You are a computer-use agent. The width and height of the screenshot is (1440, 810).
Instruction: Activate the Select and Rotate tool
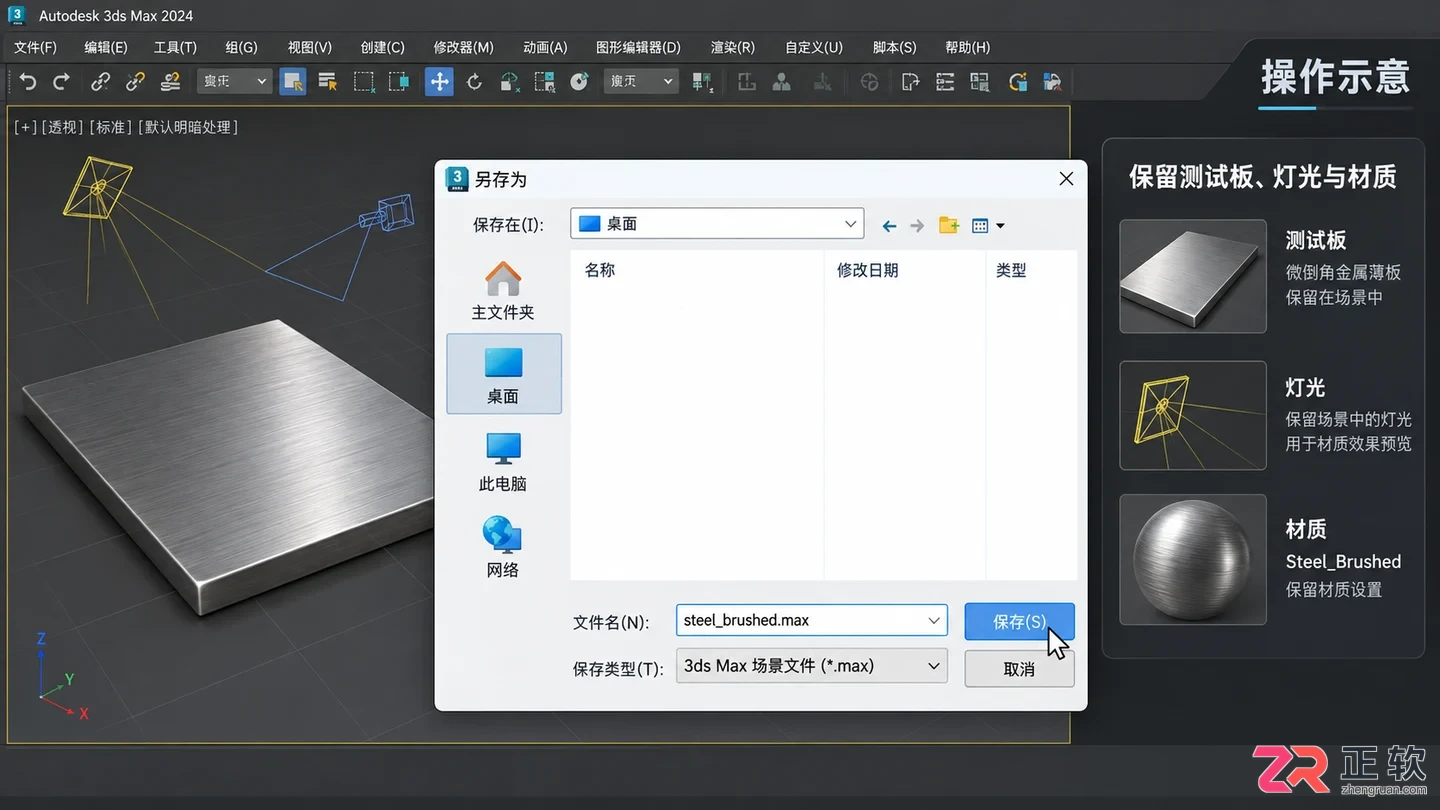[475, 82]
